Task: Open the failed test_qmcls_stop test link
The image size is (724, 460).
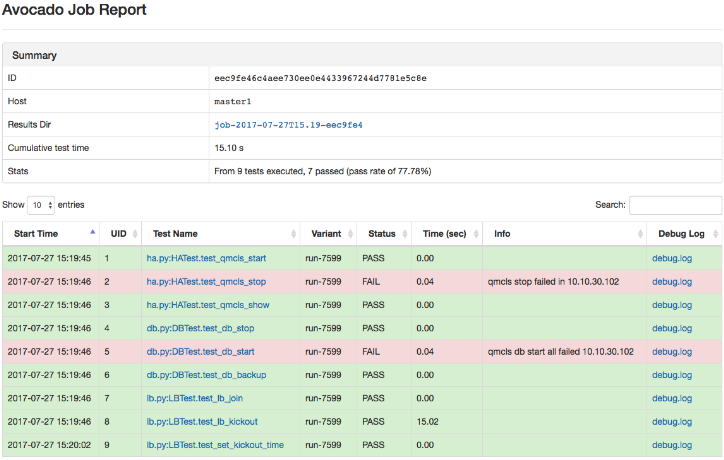Action: 206,282
